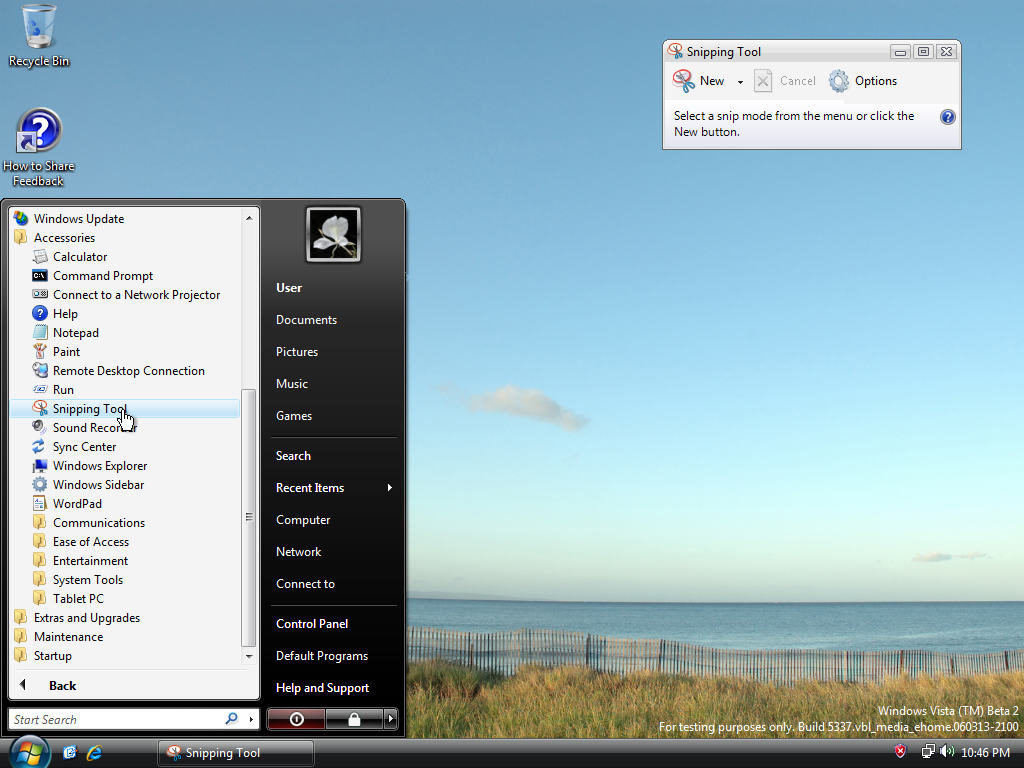Image resolution: width=1024 pixels, height=768 pixels.
Task: Open Command Prompt from Accessories list
Action: (102, 276)
